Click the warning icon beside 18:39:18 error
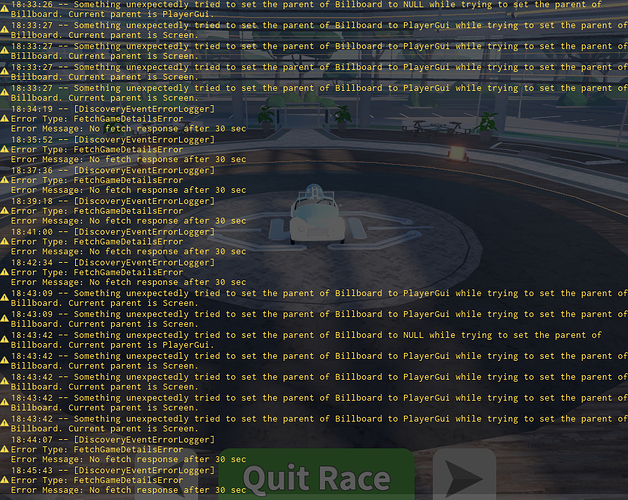The height and width of the screenshot is (500, 628). [4, 211]
